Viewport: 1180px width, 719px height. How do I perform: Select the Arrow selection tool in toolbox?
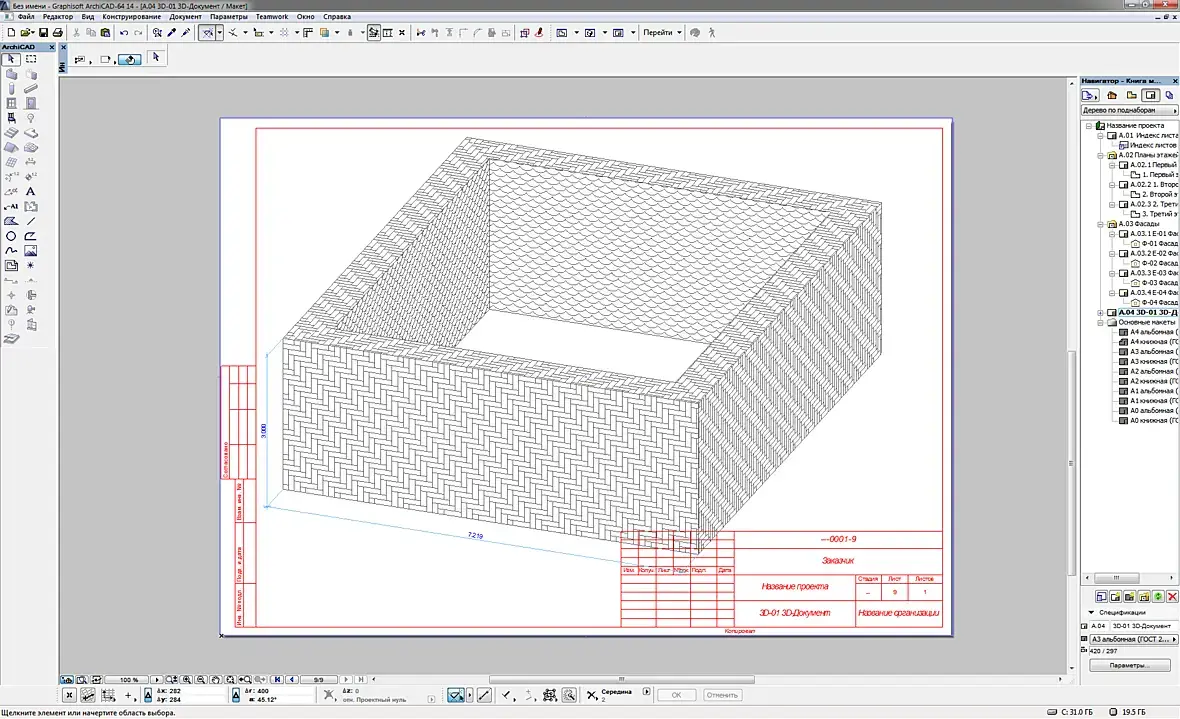11,60
